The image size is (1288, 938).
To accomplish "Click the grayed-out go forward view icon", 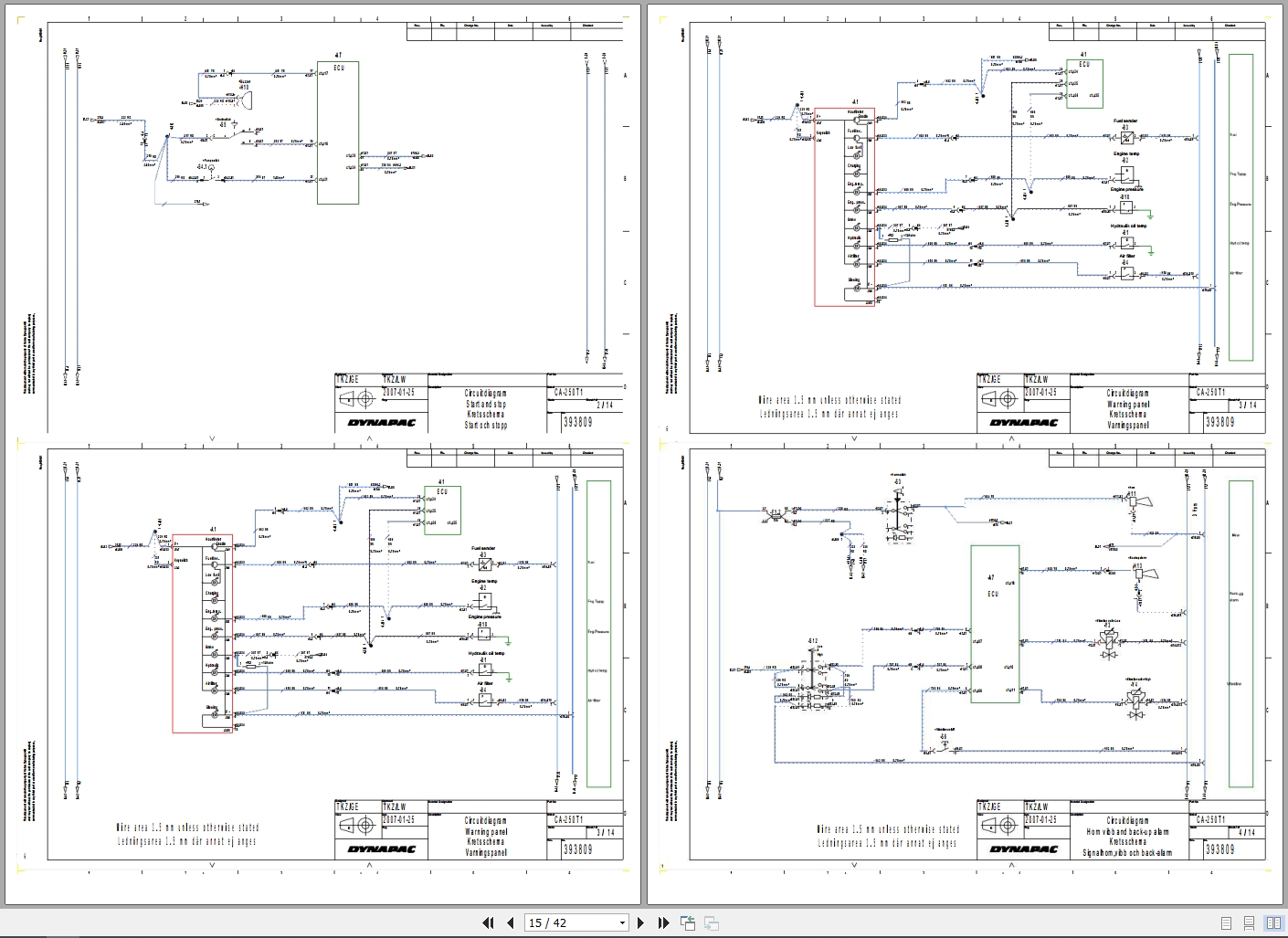I will [711, 922].
